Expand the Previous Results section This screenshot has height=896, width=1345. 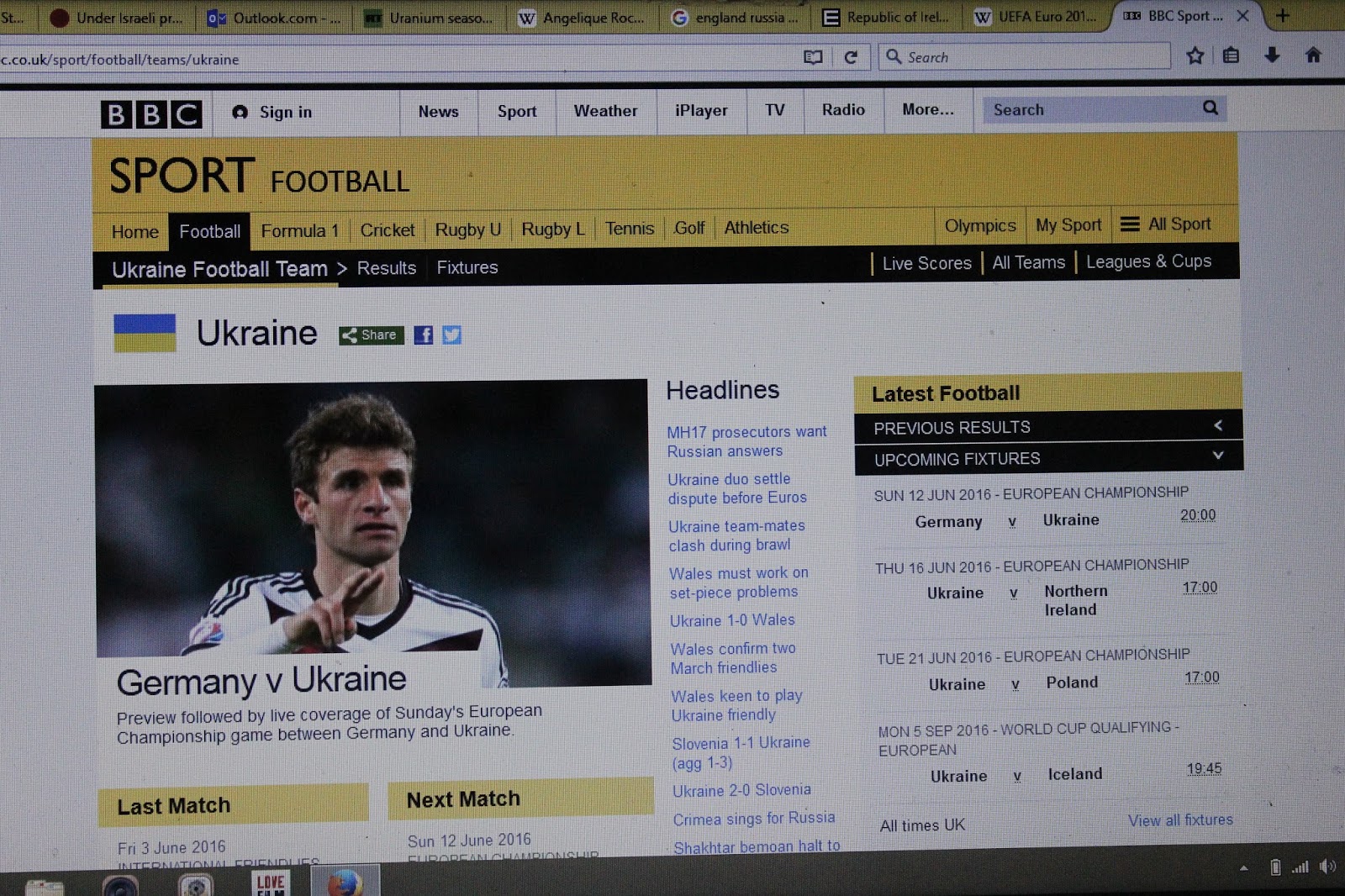tap(1218, 425)
